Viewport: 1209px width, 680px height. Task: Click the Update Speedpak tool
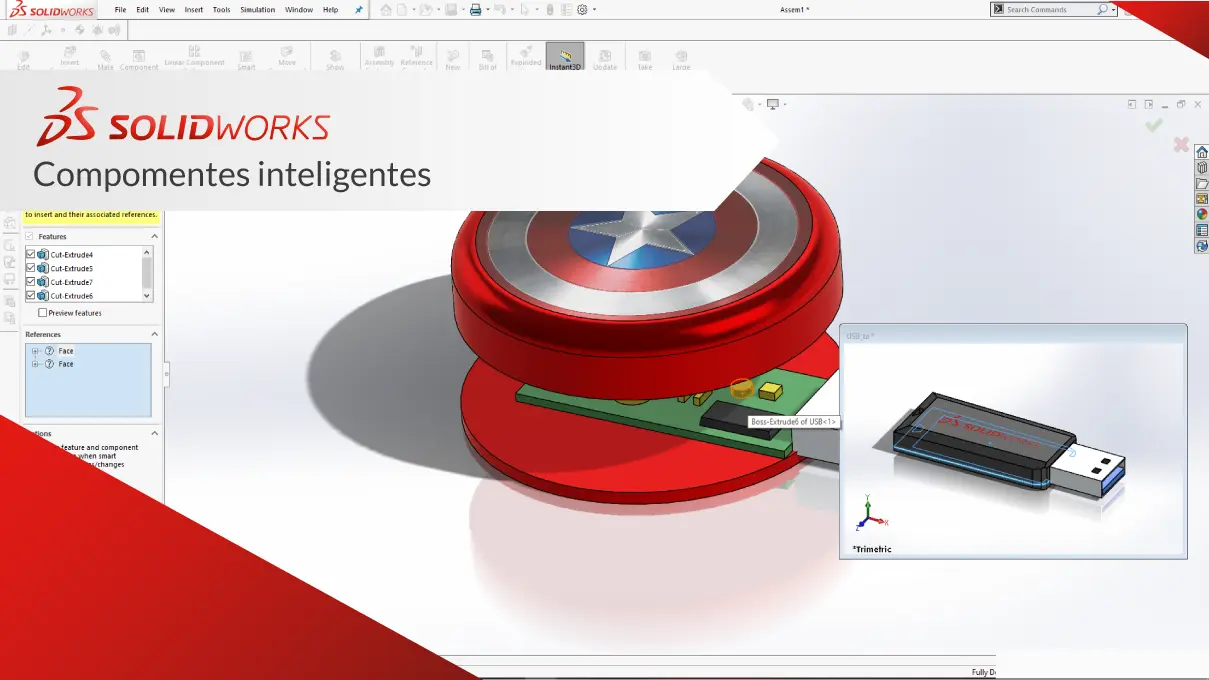[605, 58]
